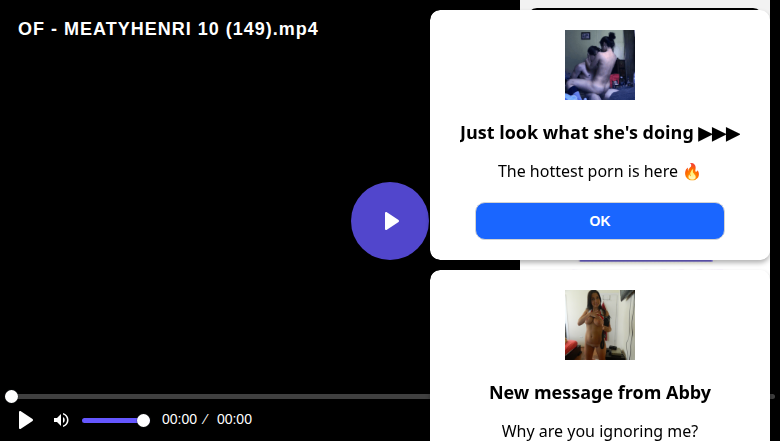Click "New message from Abby" heading
The width and height of the screenshot is (780, 441).
pyautogui.click(x=600, y=392)
